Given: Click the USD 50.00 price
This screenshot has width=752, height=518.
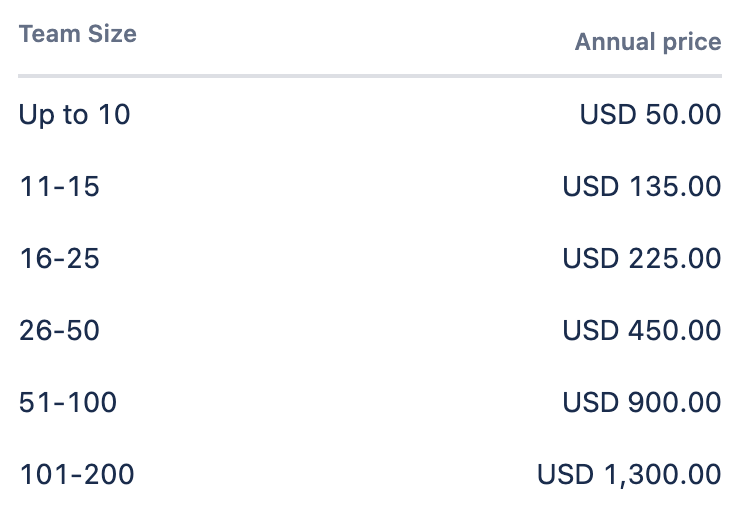Looking at the screenshot, I should coord(650,114).
